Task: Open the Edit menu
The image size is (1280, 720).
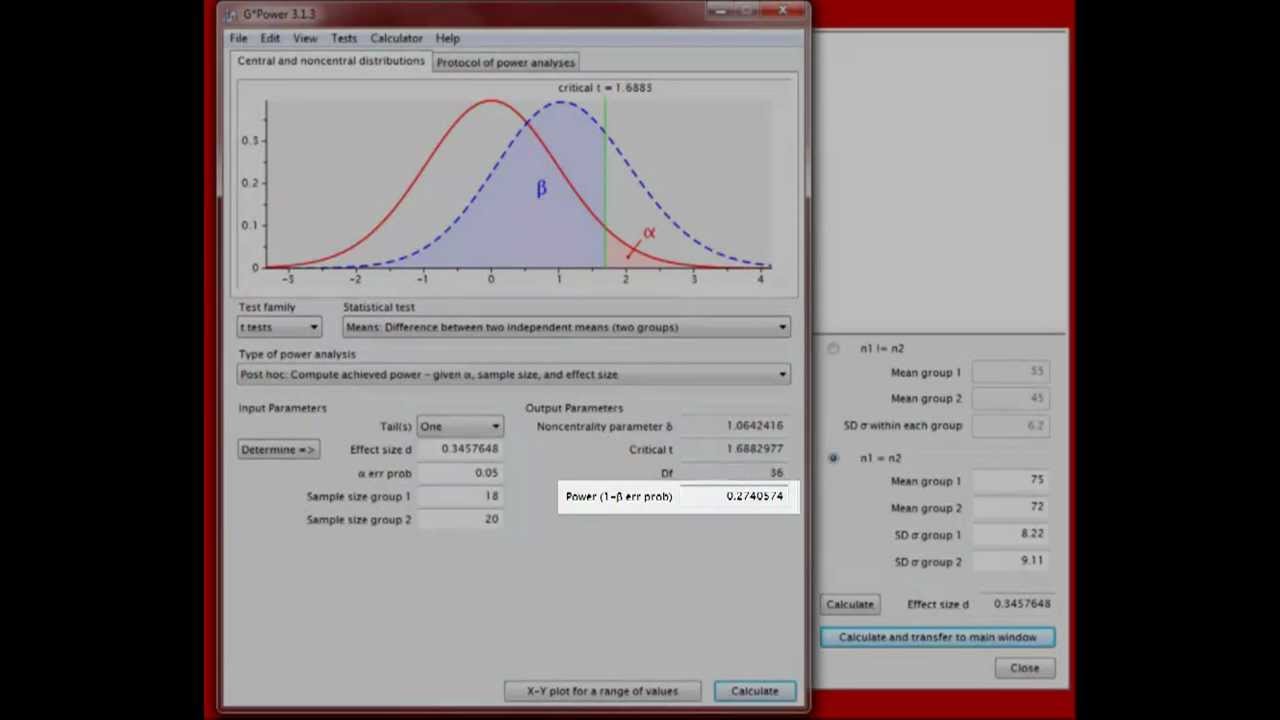Action: point(270,38)
